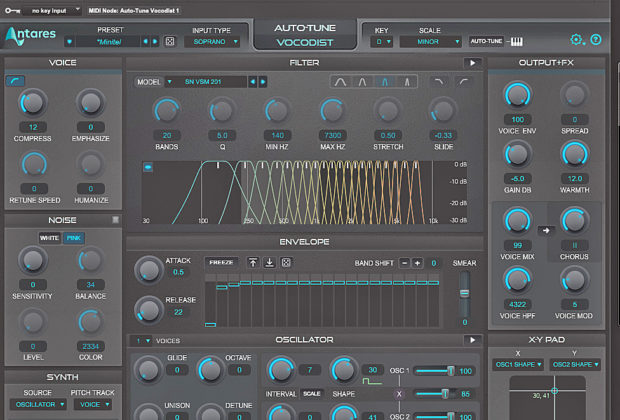
Task: Decrease band shift with minus button
Action: [x=404, y=263]
